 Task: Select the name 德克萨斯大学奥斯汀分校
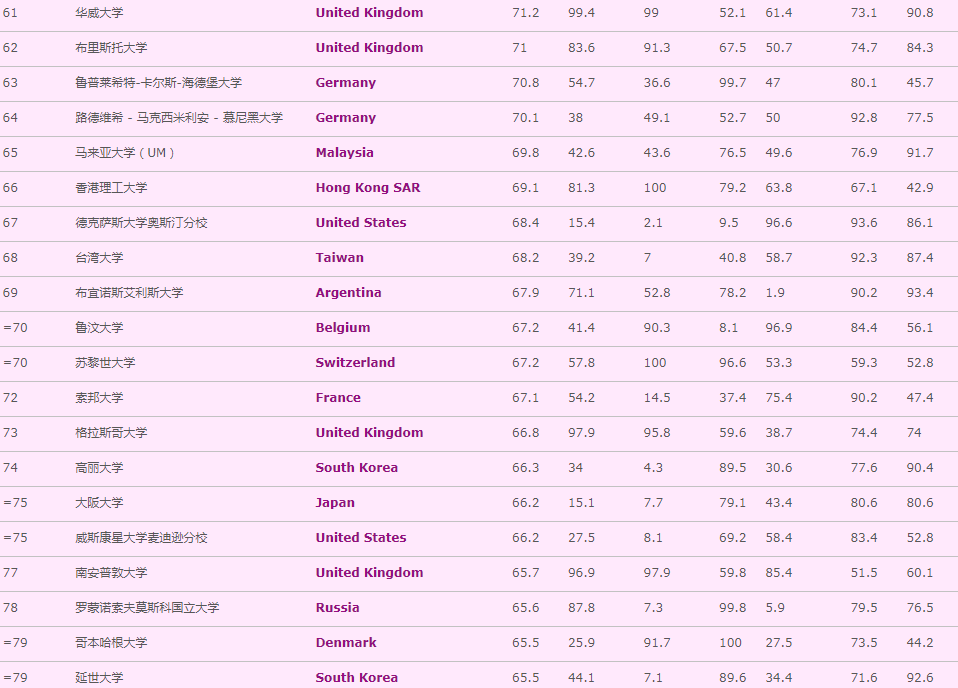[141, 222]
